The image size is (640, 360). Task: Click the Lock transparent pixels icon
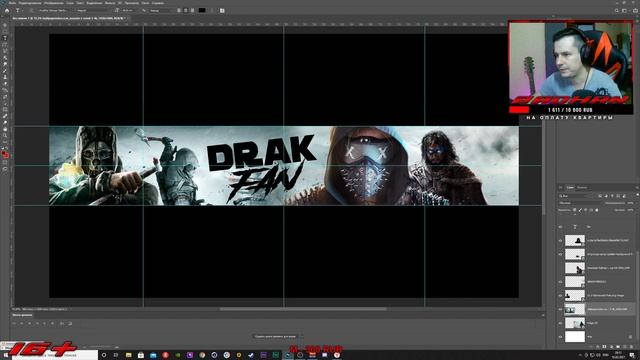click(574, 210)
